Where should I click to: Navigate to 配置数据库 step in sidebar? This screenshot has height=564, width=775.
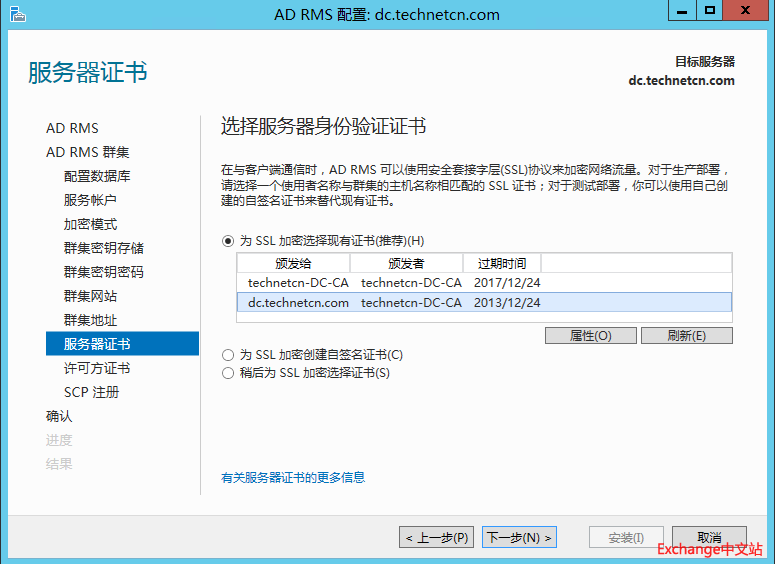pos(97,176)
